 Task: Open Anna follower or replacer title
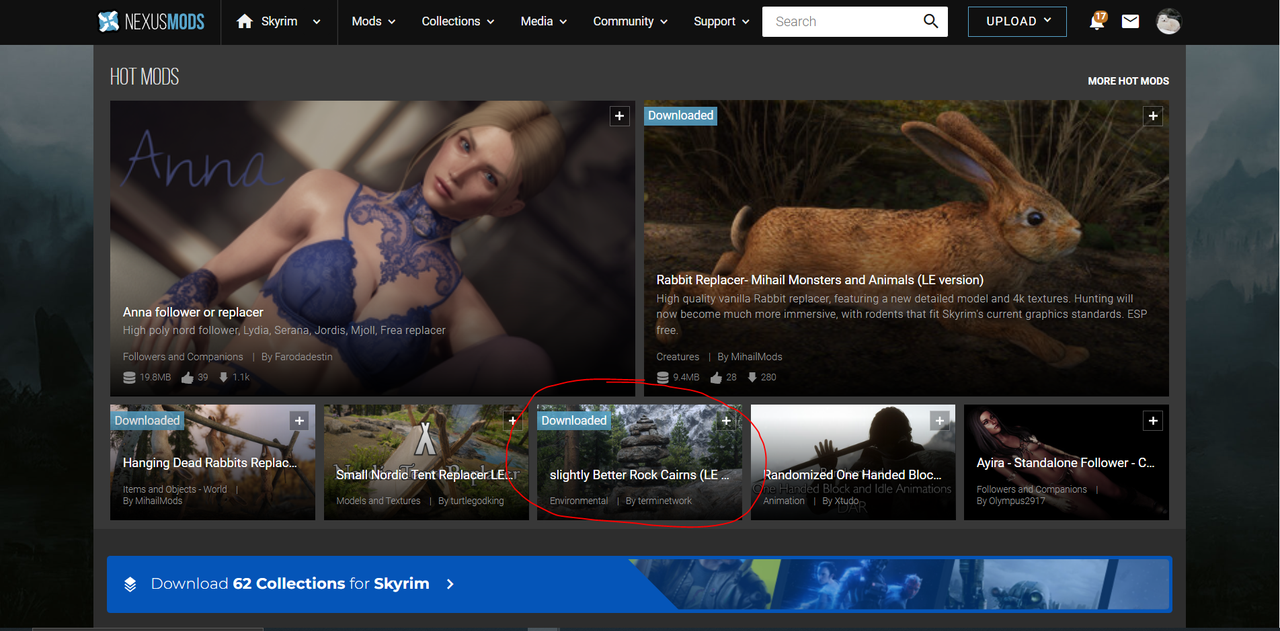pos(193,313)
